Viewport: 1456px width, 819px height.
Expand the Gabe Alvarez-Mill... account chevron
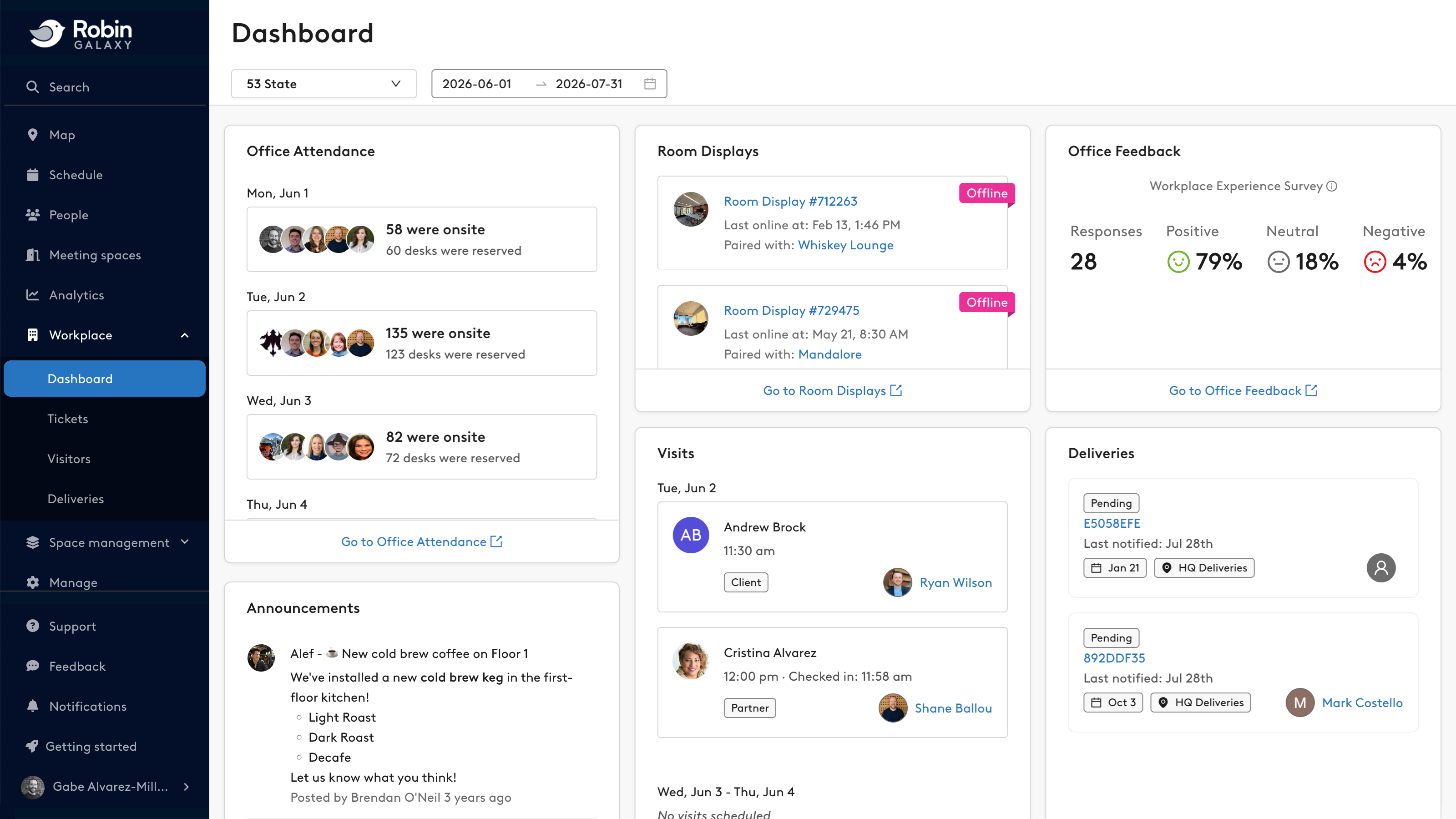[x=187, y=786]
